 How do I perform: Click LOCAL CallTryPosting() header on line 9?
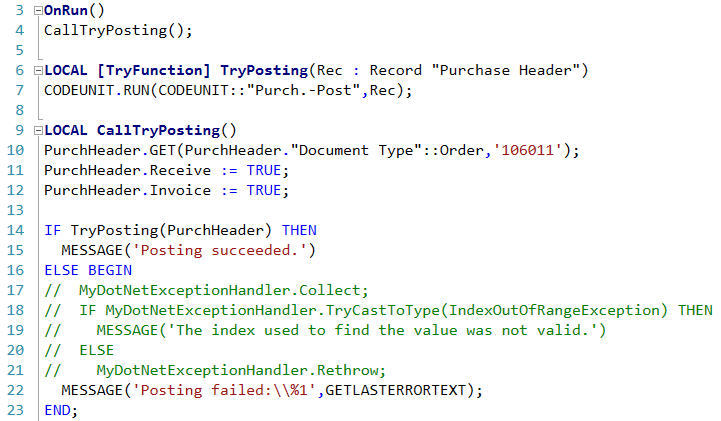(x=140, y=131)
